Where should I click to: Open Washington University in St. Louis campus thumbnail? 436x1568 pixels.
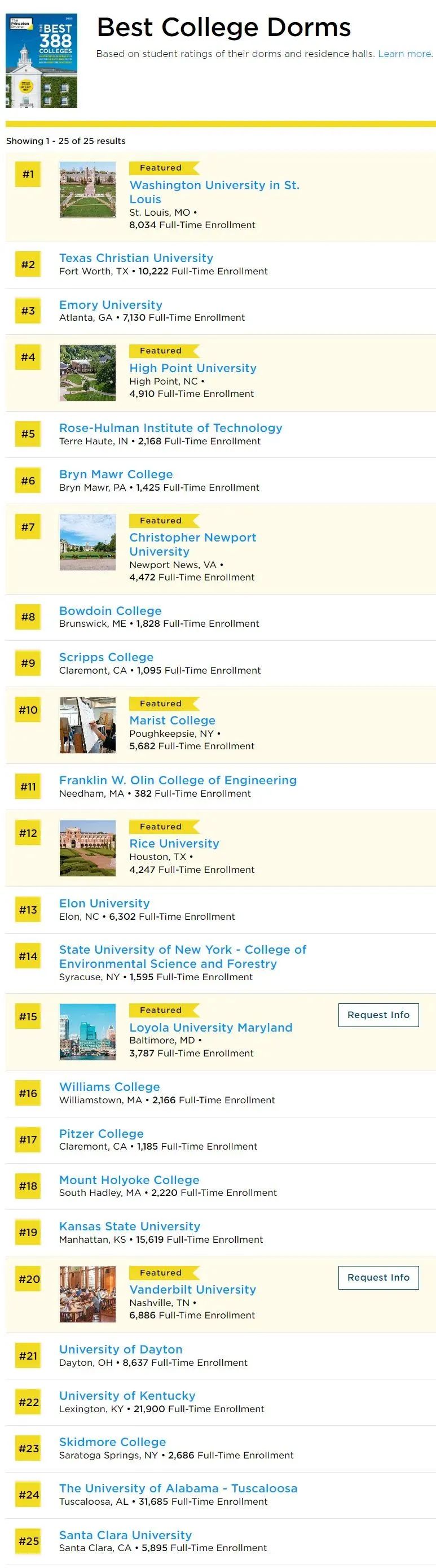(87, 190)
